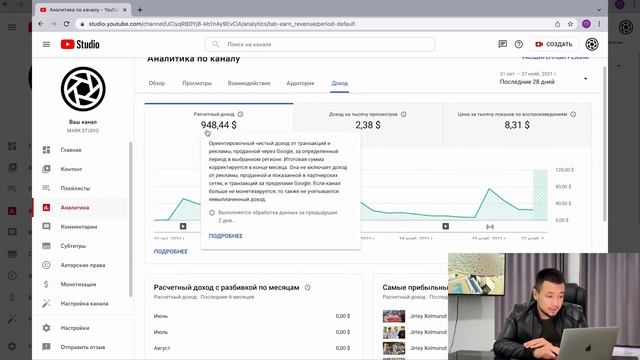Click ПОДРОБНЕЕ link inside the tooltip
Screen dimensions: 640x360
click(226, 236)
